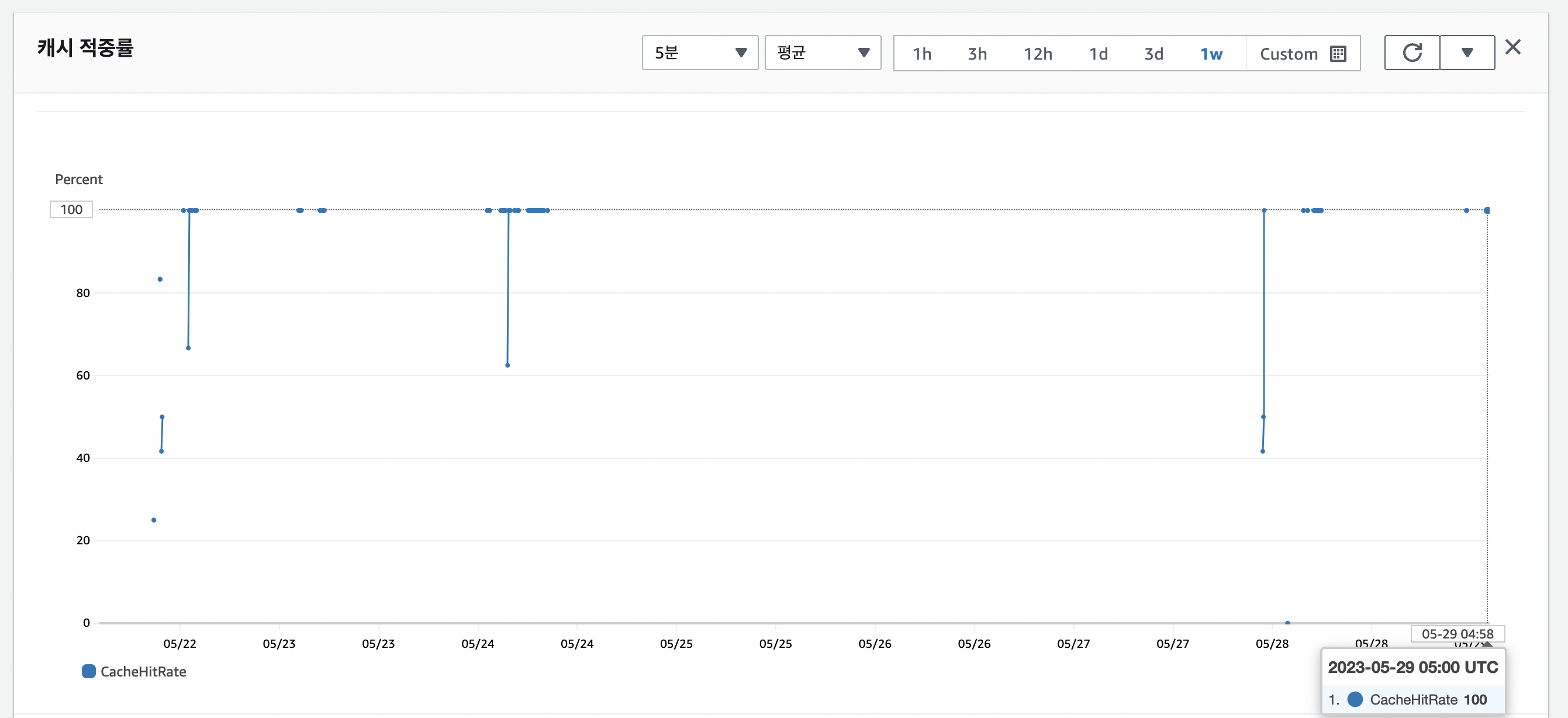Open the Custom time range calendar icon
This screenshot has width=1568, height=718.
(1338, 54)
